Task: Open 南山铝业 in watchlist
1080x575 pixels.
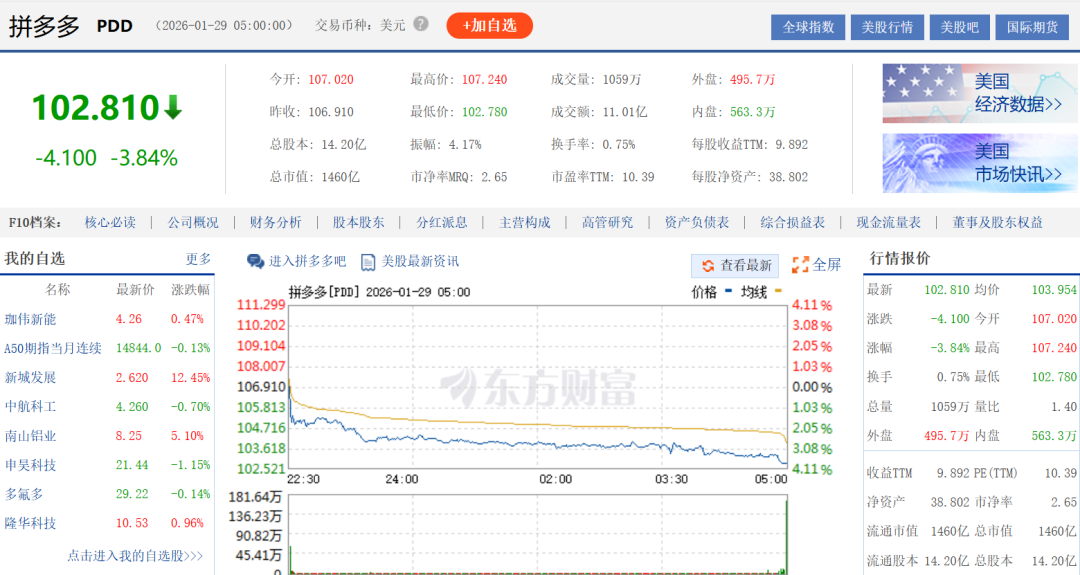Action: (30, 436)
